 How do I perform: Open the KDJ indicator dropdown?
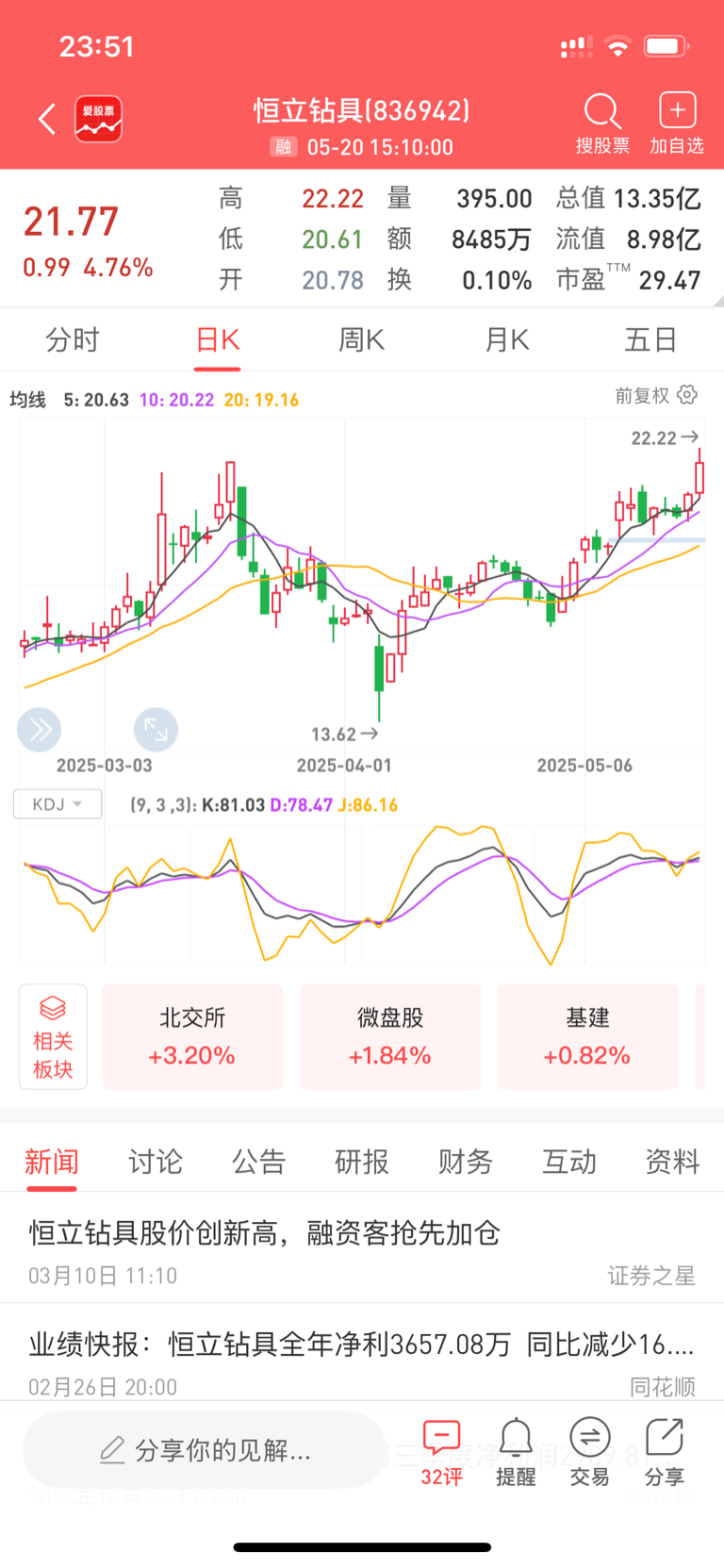pos(58,804)
